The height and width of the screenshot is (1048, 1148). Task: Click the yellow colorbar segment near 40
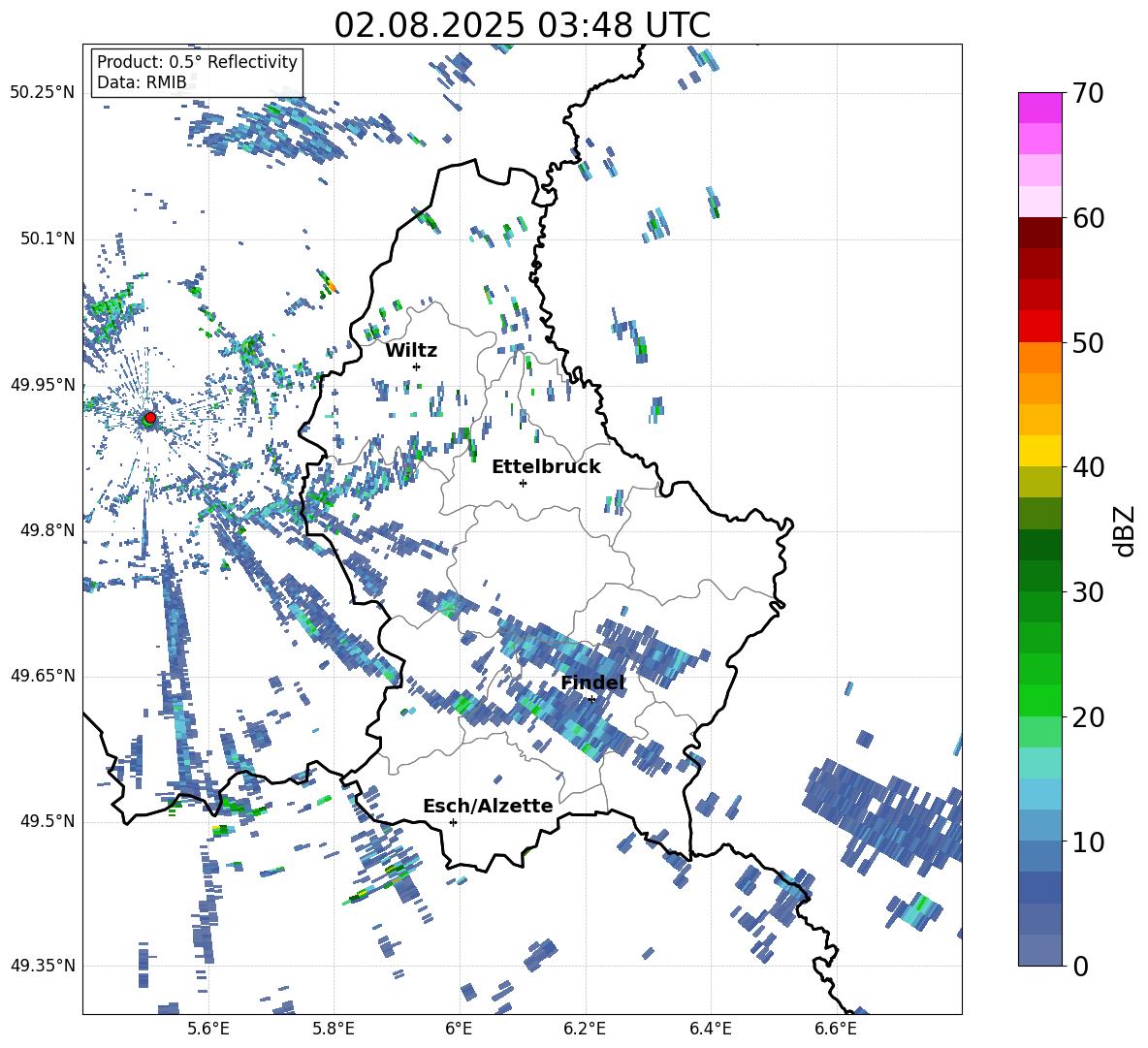(1039, 451)
